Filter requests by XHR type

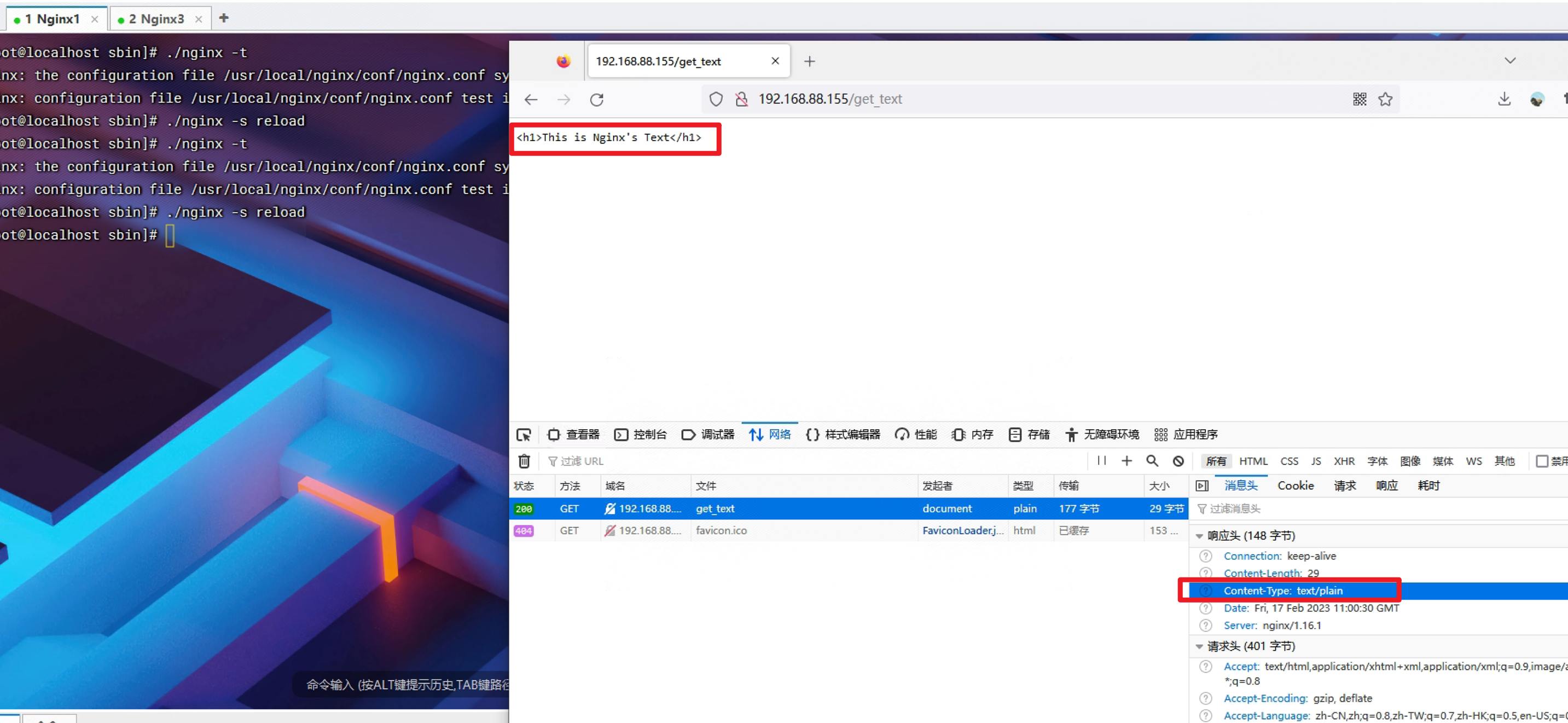click(x=1344, y=461)
